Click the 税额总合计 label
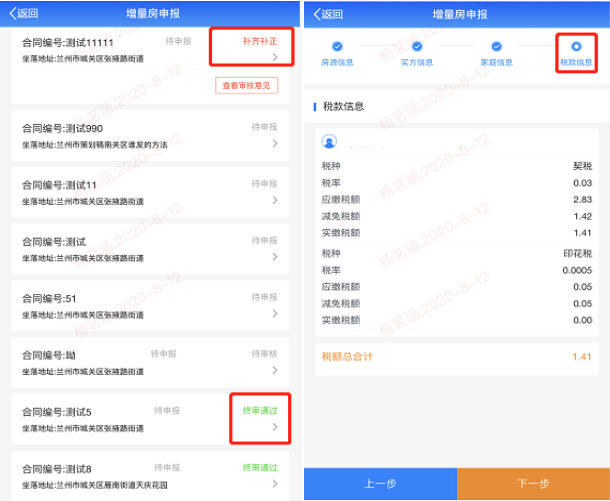The image size is (610, 501). (347, 357)
